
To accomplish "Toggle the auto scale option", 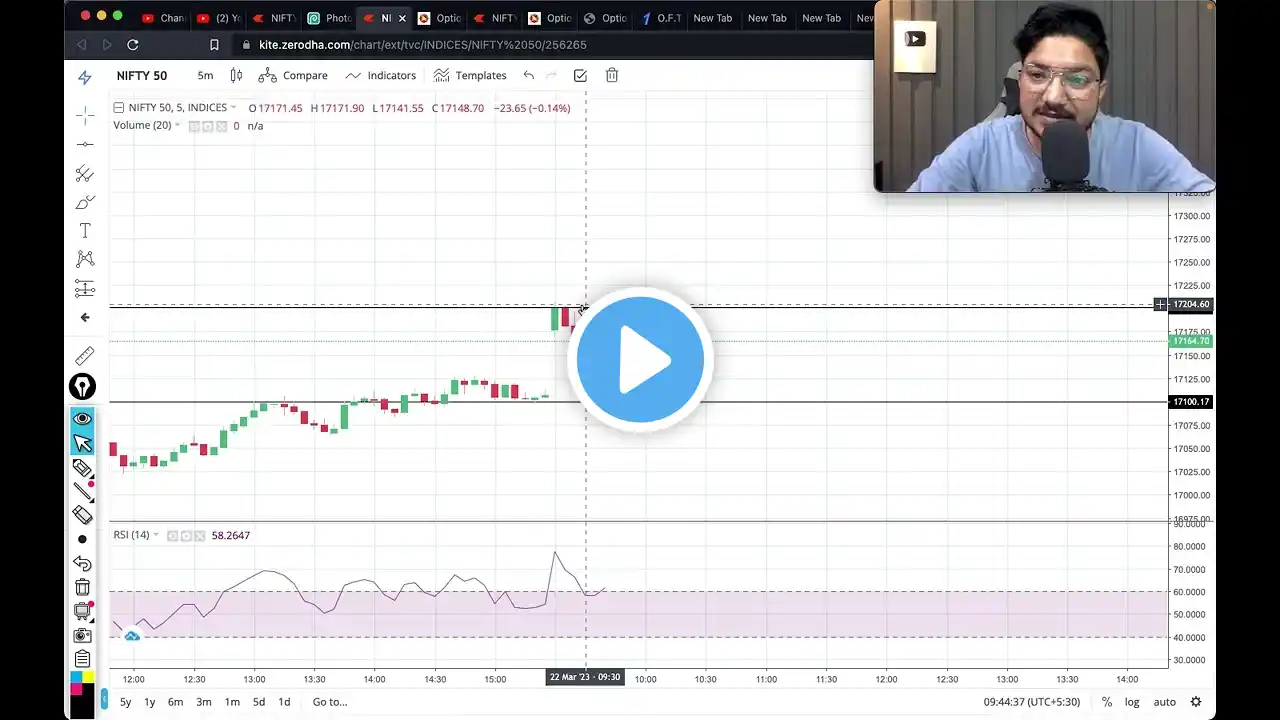I will pyautogui.click(x=1165, y=702).
